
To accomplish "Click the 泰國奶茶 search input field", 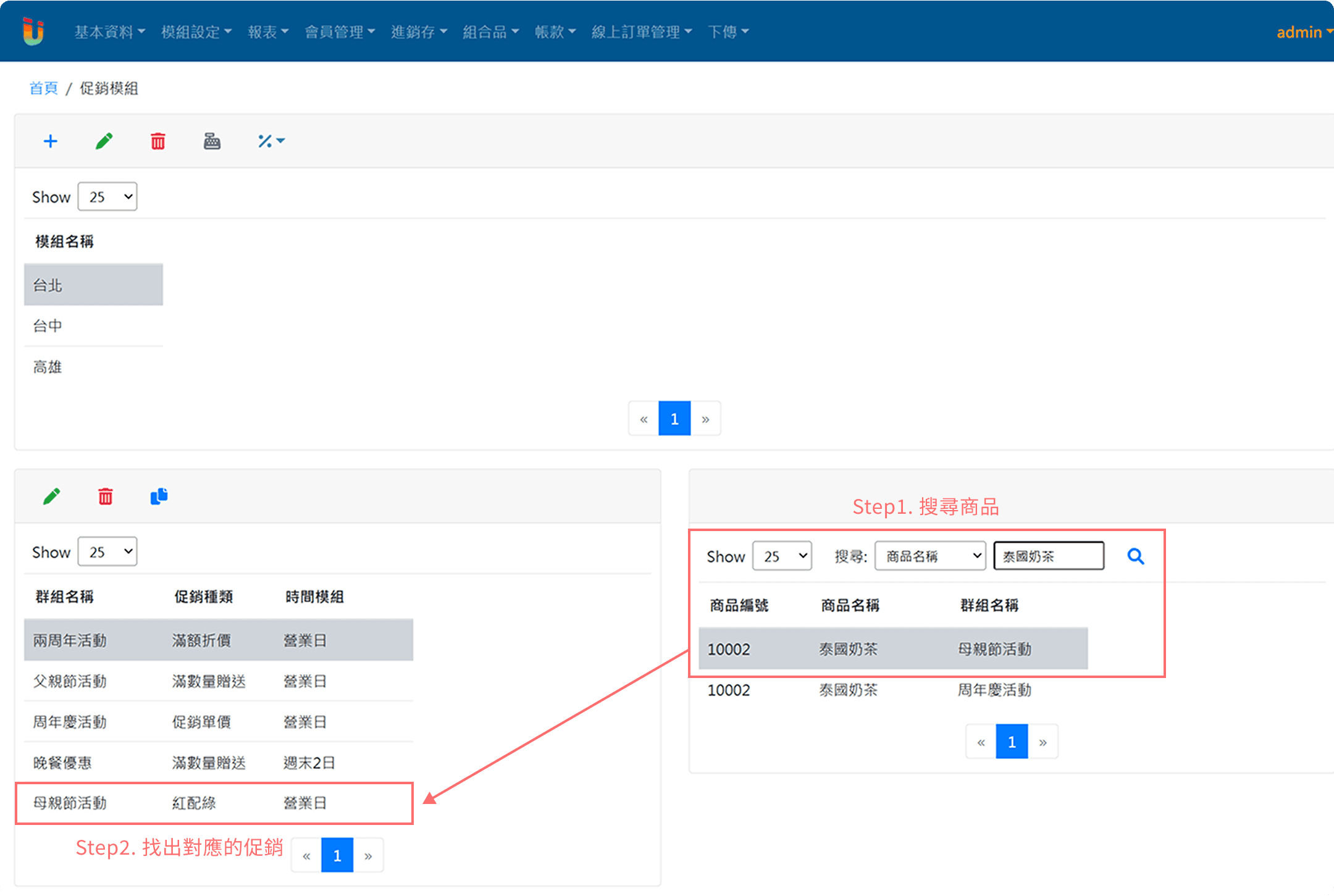I will (x=1048, y=556).
